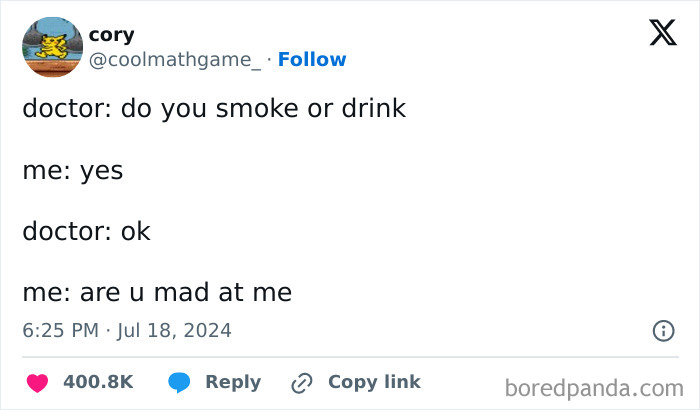This screenshot has height=410, width=700.
Task: Click the 'me: are u mad at me' line
Action: (x=157, y=293)
